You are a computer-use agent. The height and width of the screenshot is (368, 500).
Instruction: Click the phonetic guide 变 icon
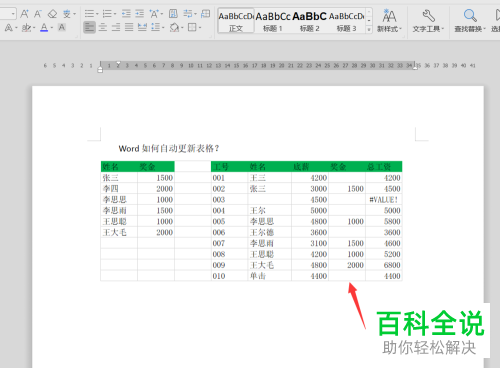pyautogui.click(x=67, y=14)
